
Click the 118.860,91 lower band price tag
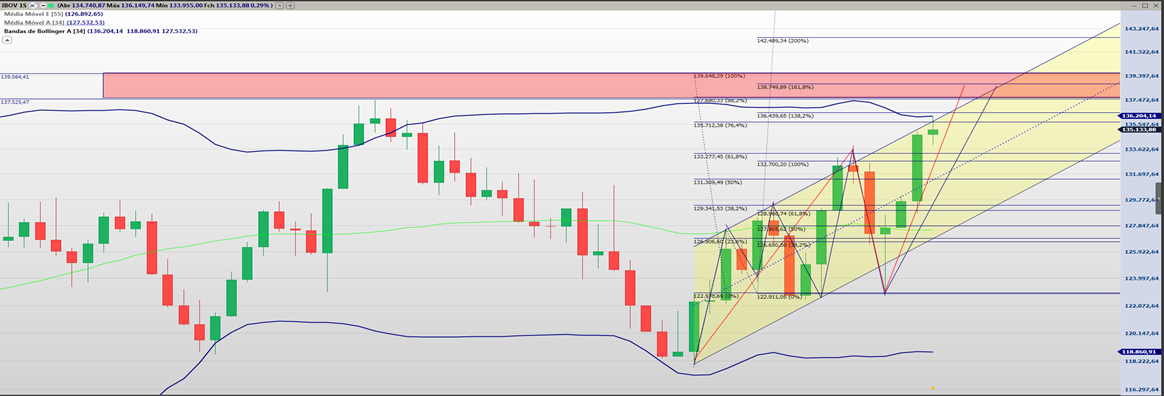[1140, 351]
